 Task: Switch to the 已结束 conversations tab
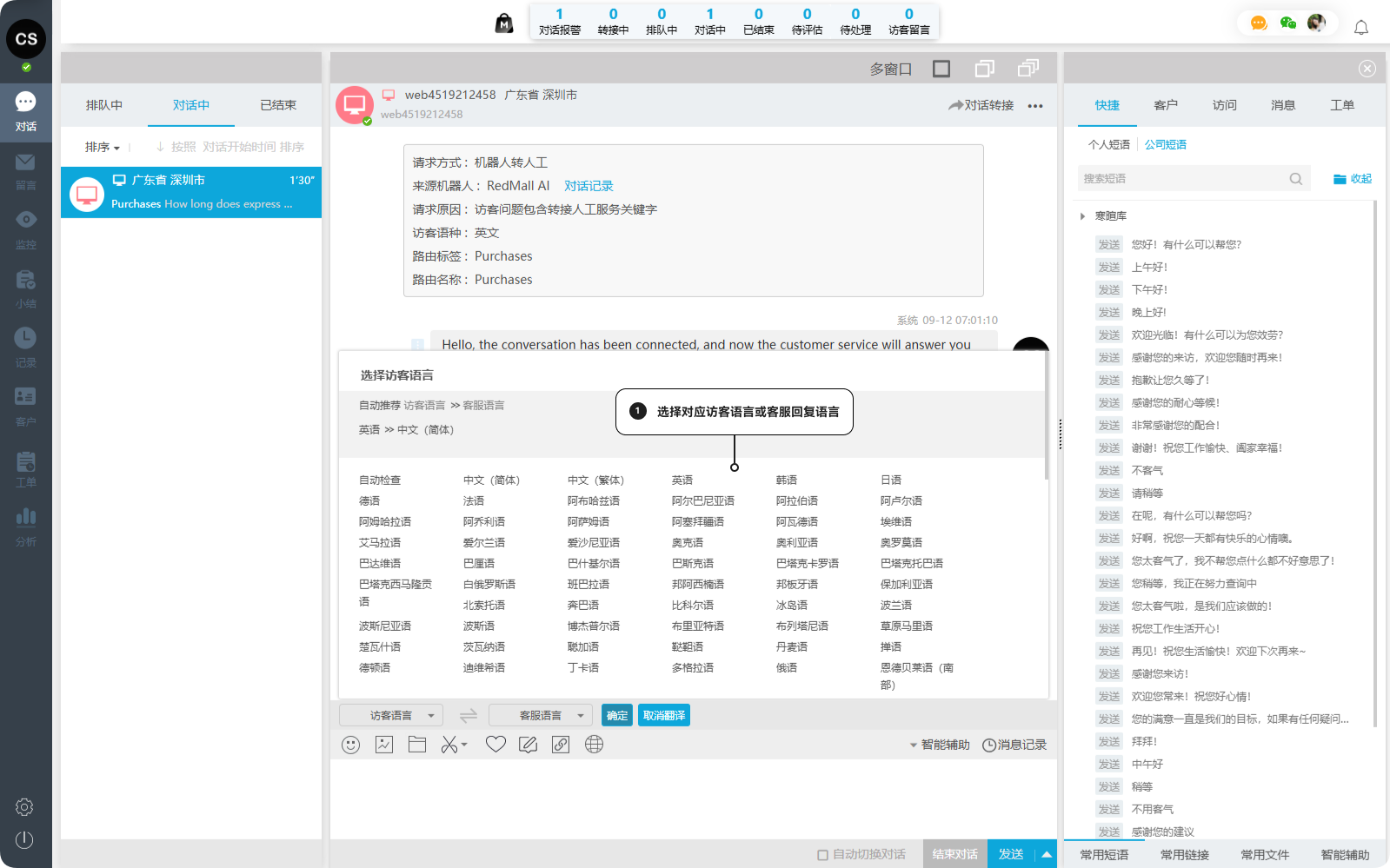[x=278, y=105]
